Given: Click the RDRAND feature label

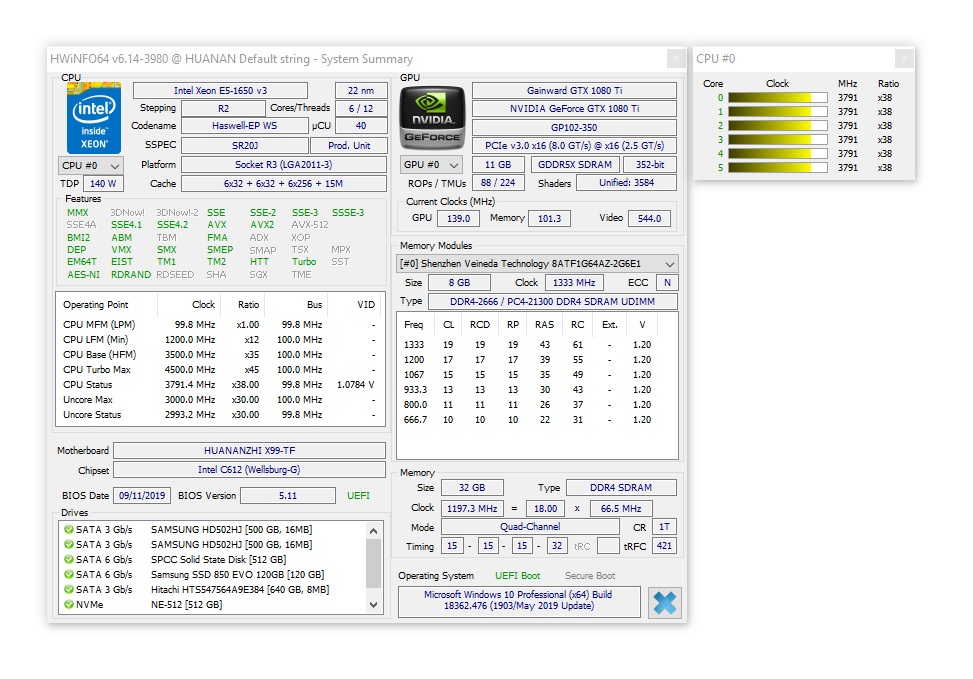Looking at the screenshot, I should (x=131, y=274).
